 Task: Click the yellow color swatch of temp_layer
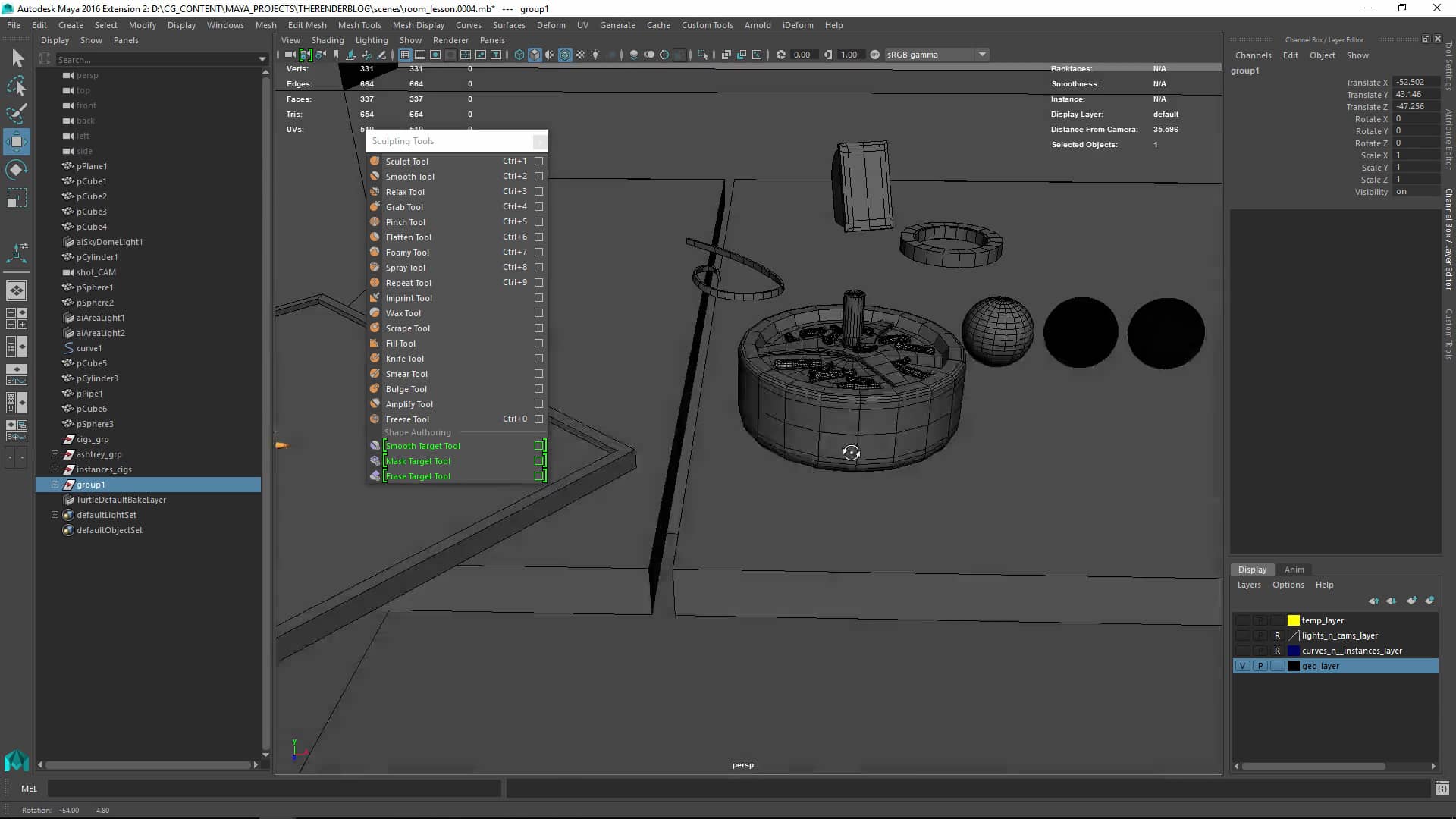click(1294, 620)
